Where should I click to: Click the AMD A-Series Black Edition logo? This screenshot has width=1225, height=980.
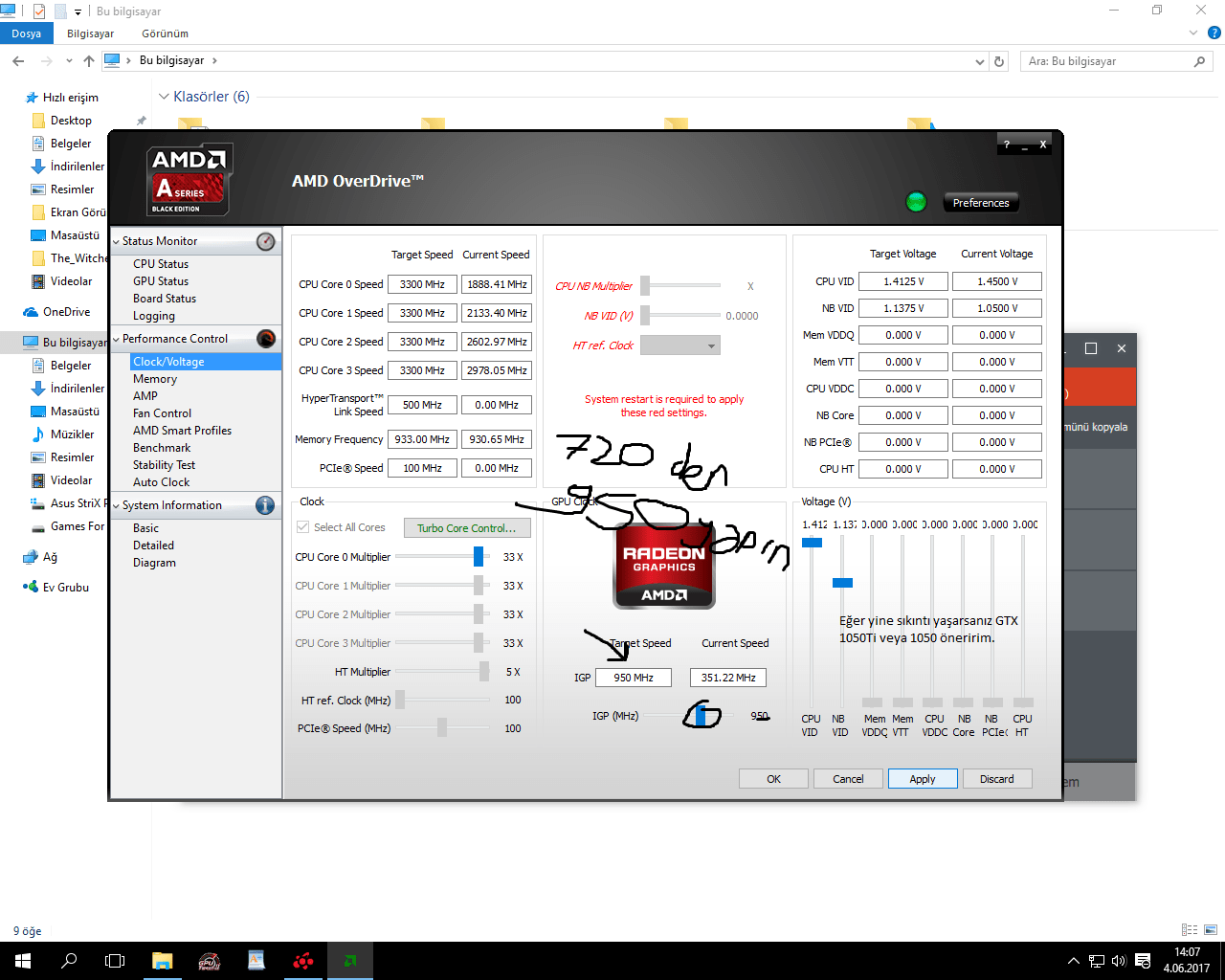click(189, 180)
